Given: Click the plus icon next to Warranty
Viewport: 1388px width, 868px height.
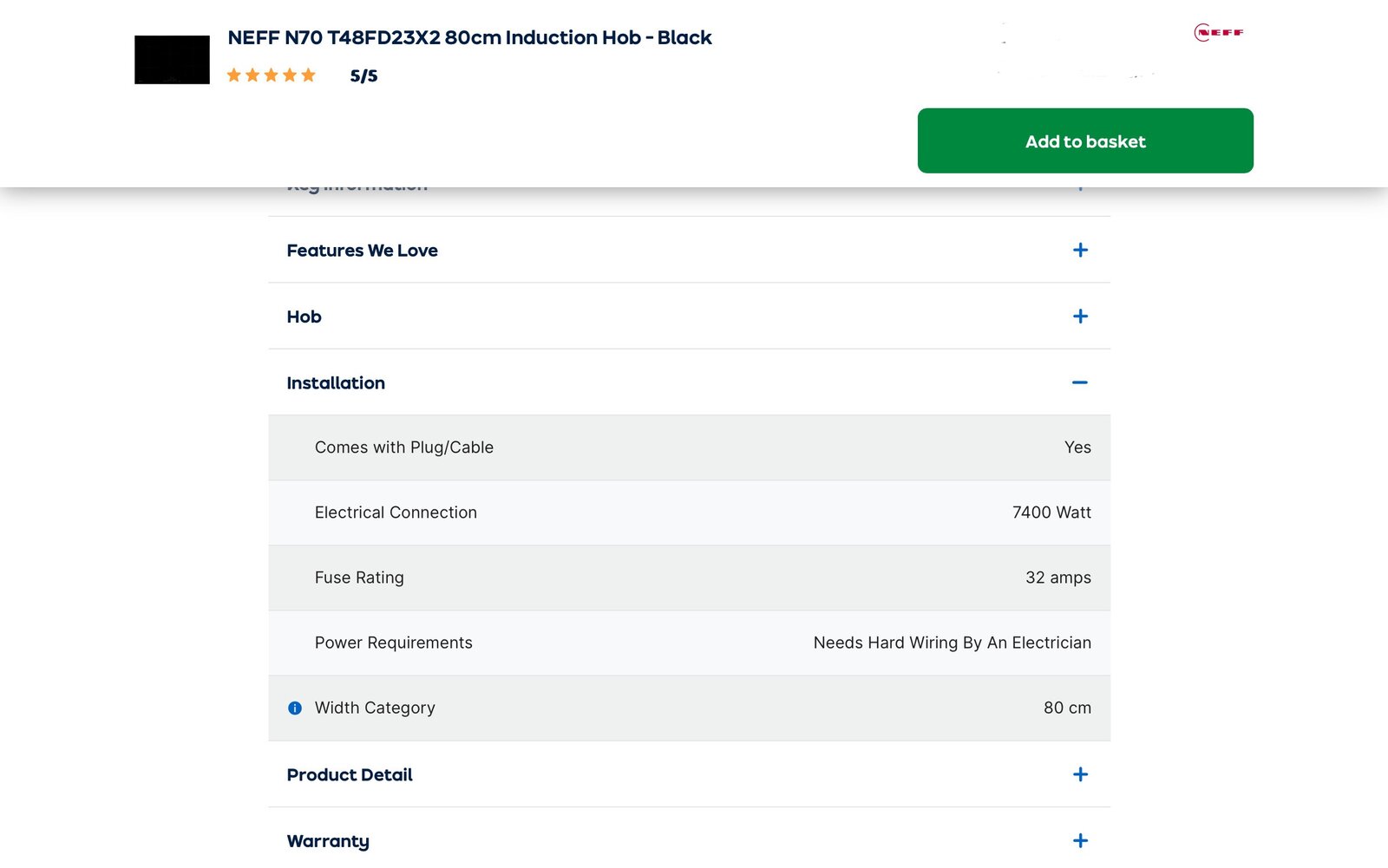Looking at the screenshot, I should pos(1080,840).
